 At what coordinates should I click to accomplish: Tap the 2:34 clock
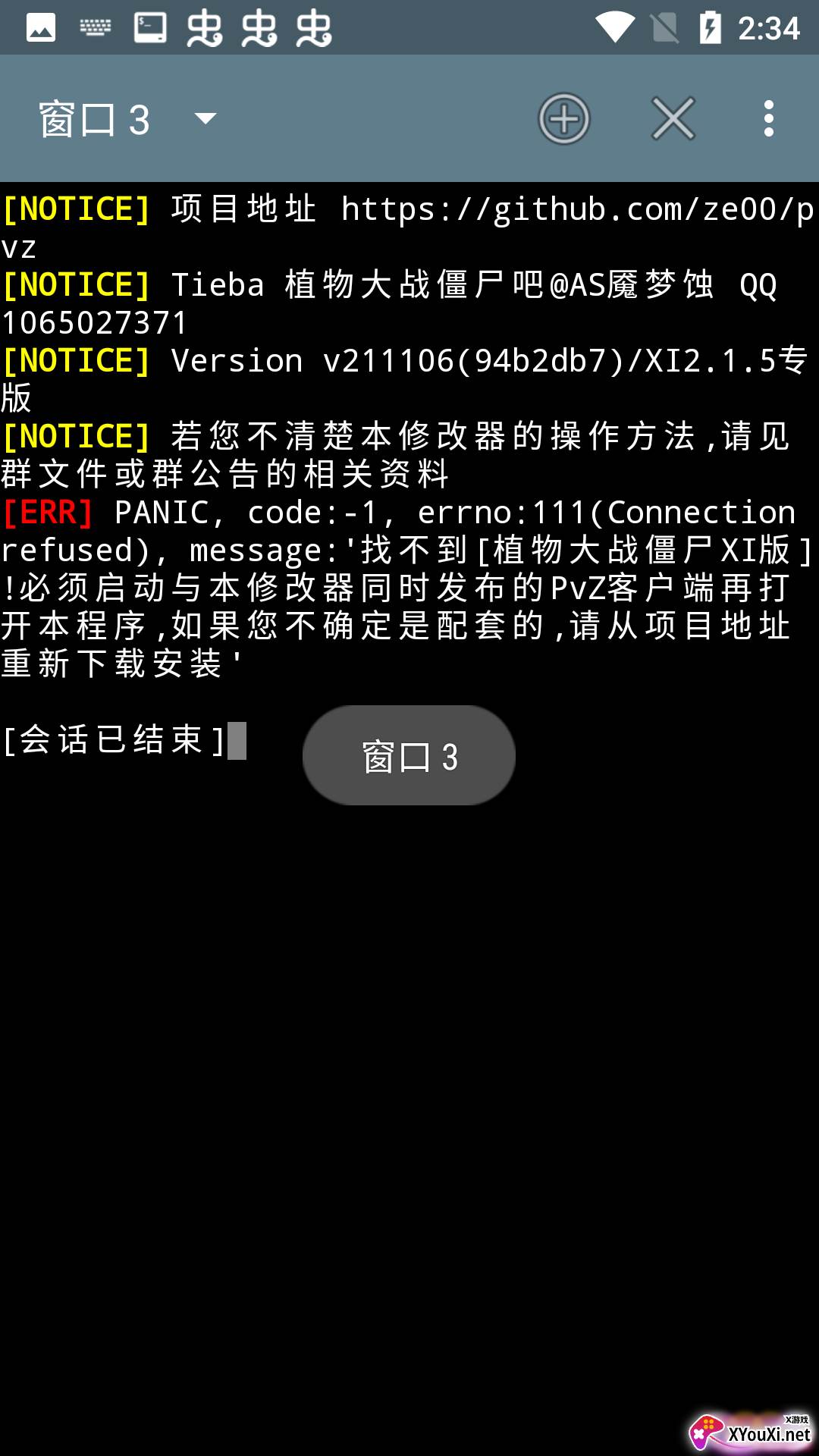pos(769,29)
